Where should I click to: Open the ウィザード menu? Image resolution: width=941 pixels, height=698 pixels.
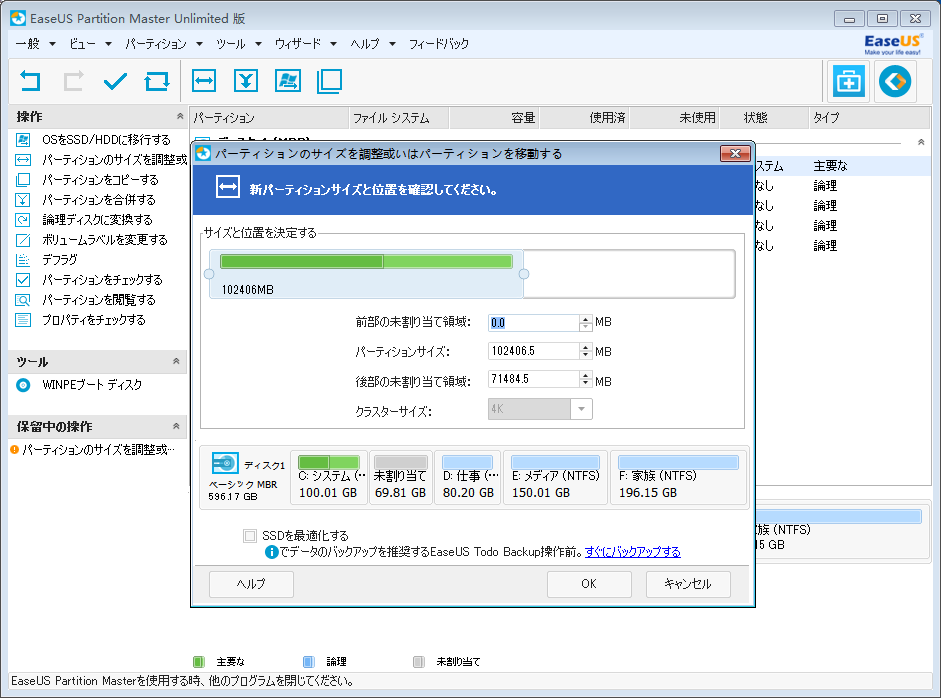(x=305, y=44)
